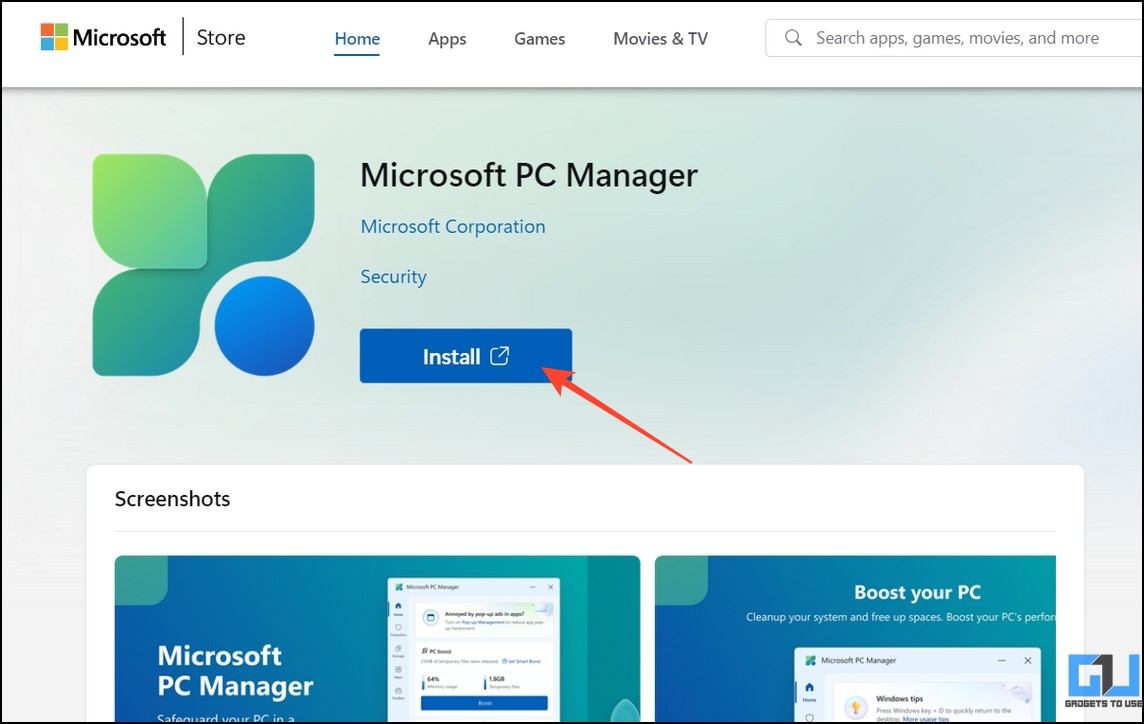Open the Movies & TV tab
1144x724 pixels.
[660, 39]
